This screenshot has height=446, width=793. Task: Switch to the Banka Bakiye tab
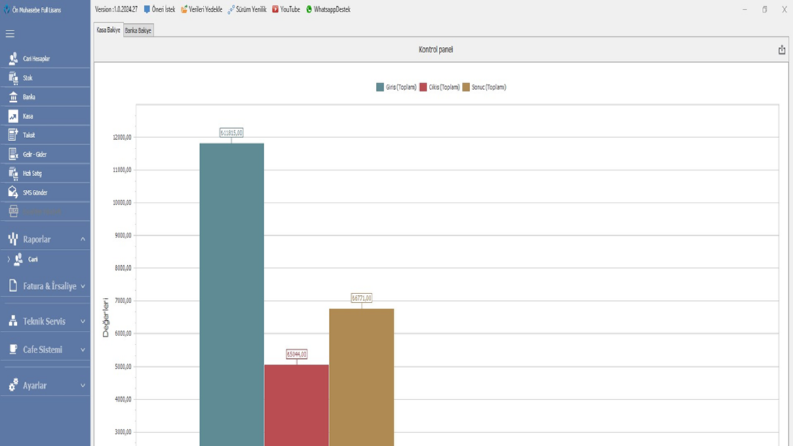point(138,30)
